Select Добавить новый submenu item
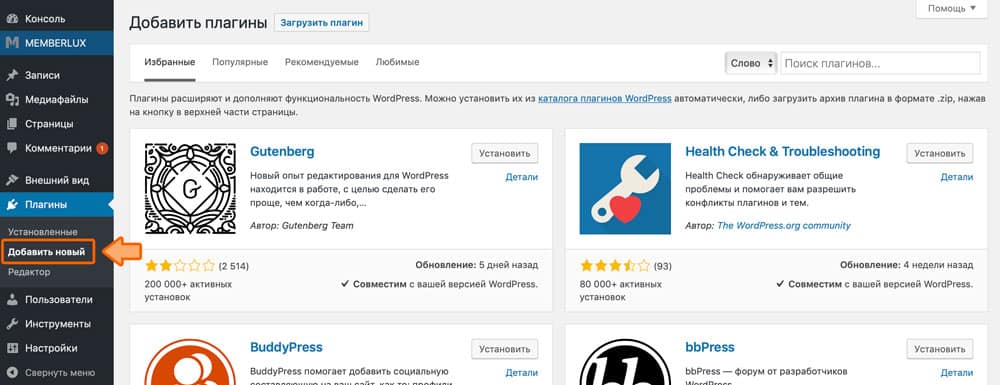 pos(47,252)
